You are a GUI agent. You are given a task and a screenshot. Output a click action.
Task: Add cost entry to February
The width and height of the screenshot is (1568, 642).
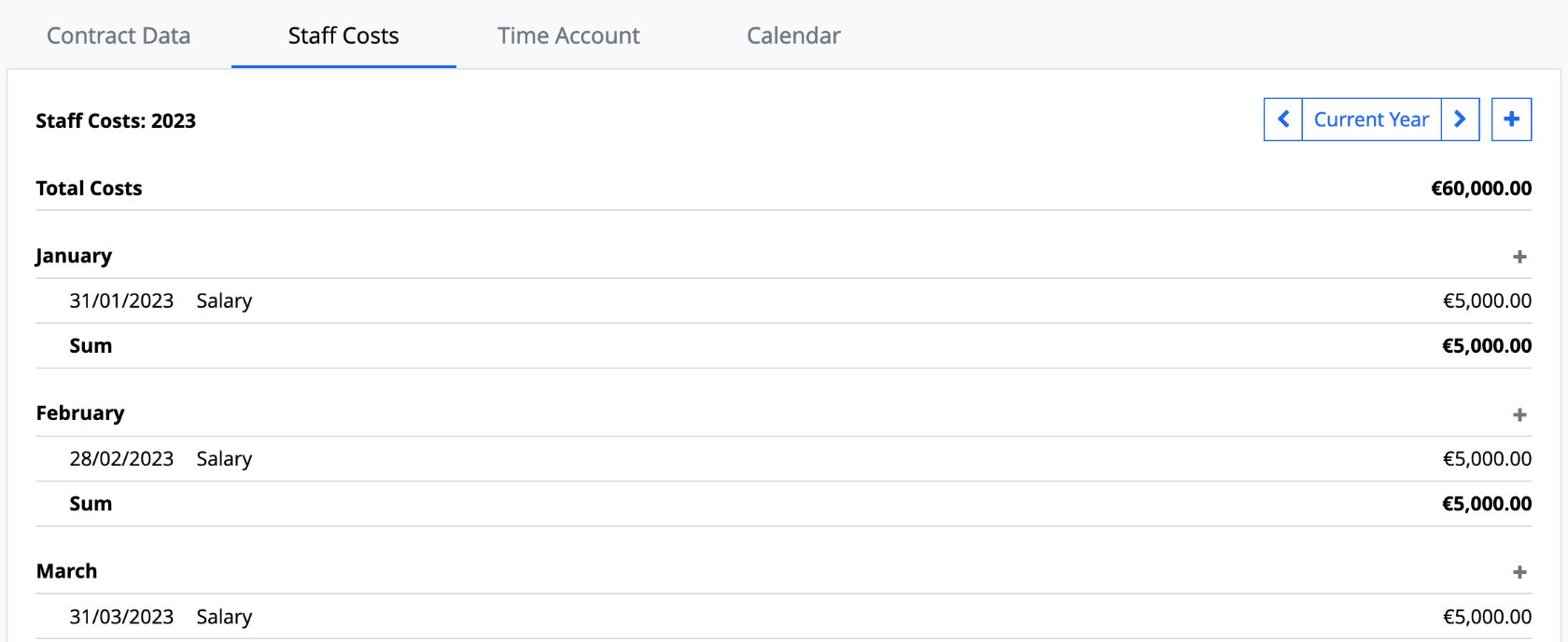pos(1519,414)
